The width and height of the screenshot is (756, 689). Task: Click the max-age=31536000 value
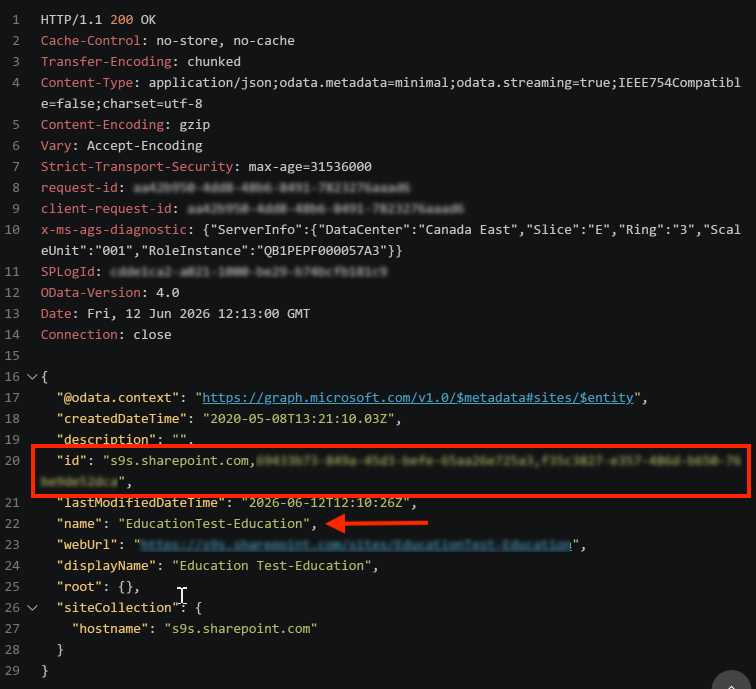tap(310, 167)
